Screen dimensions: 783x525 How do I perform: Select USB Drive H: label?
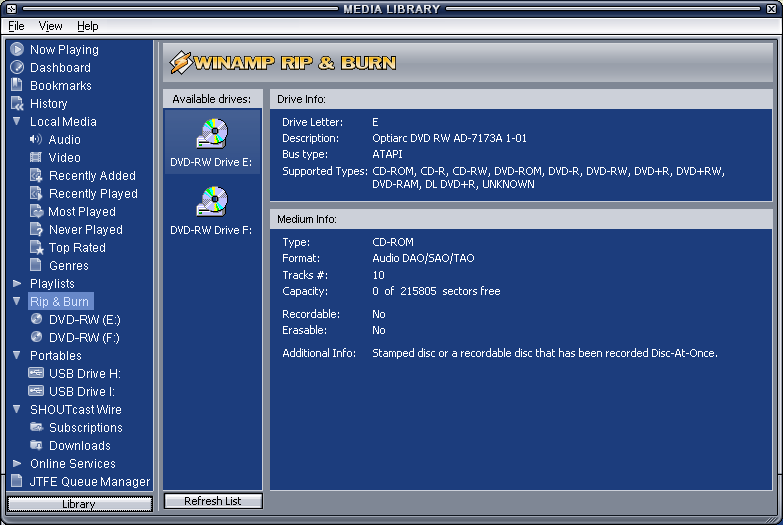pos(85,373)
